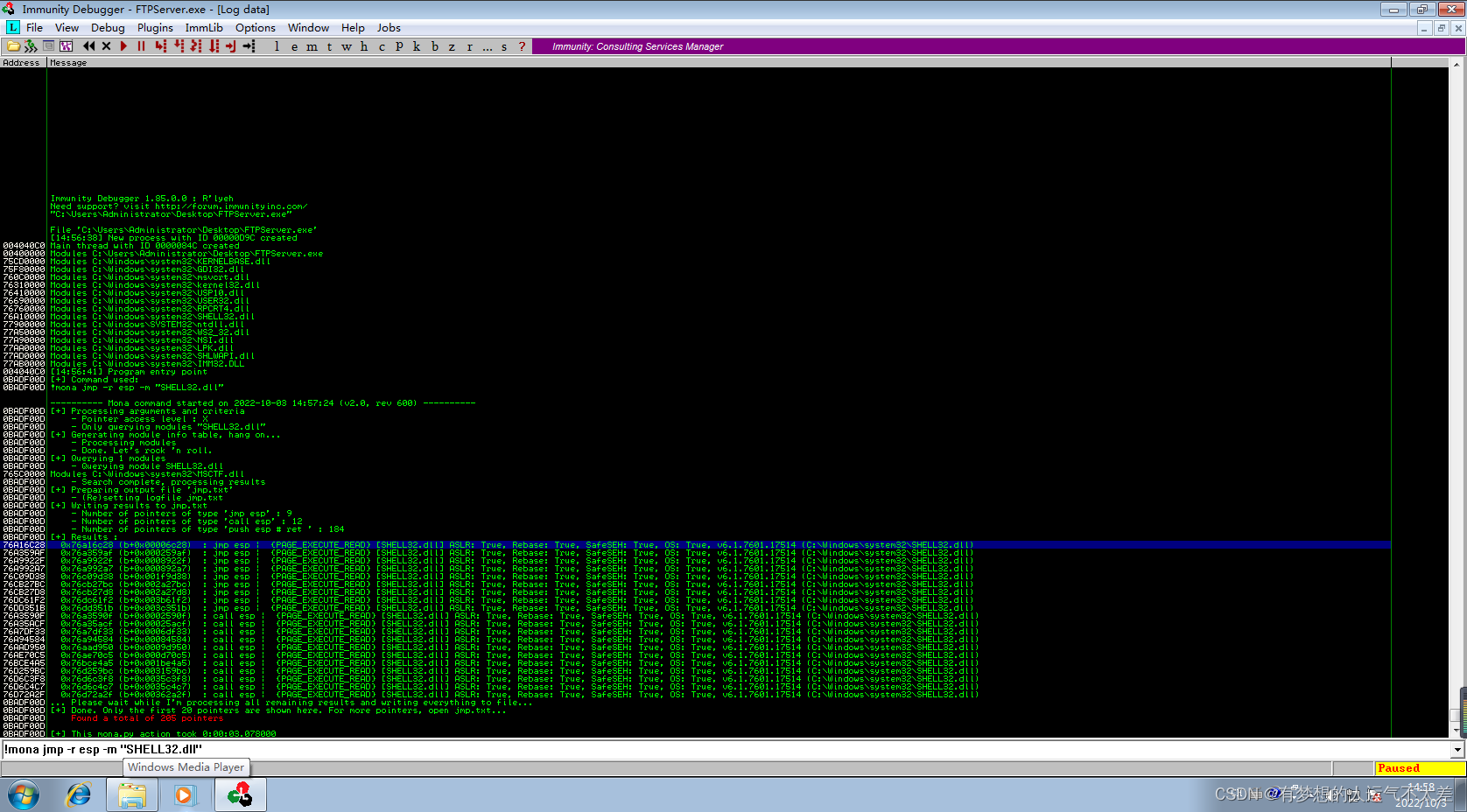This screenshot has width=1467, height=812.
Task: Open Breakpoints window using 'b'
Action: tap(434, 46)
